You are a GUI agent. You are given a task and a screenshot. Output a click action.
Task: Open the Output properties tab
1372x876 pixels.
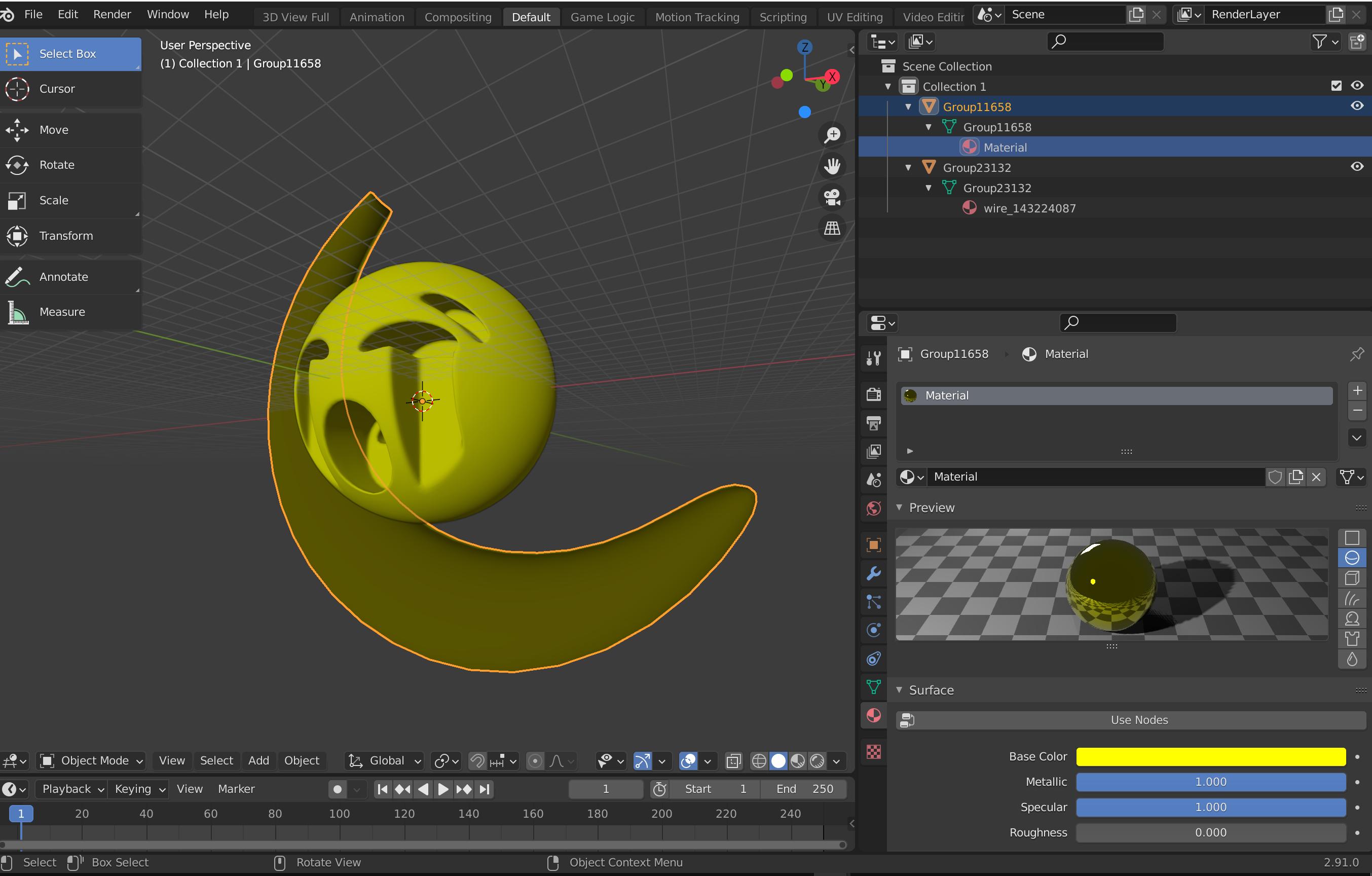873,423
